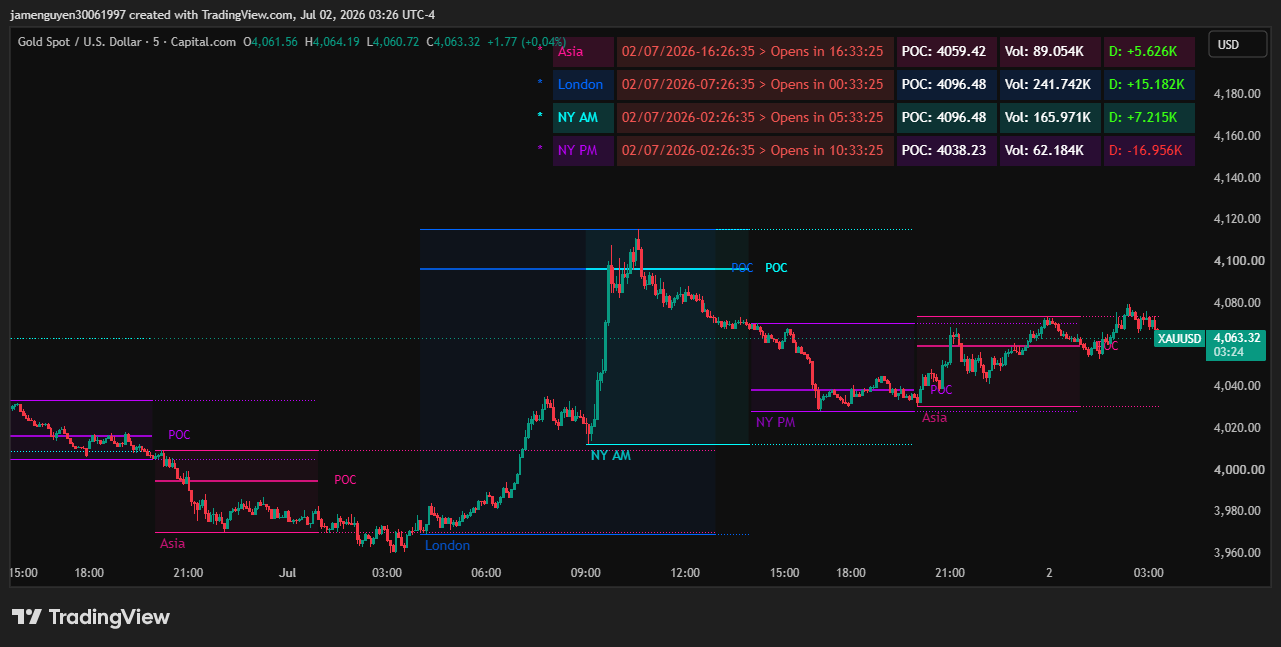Viewport: 1281px width, 647px height.
Task: Select the London cell in the sessions table
Action: pyautogui.click(x=583, y=84)
